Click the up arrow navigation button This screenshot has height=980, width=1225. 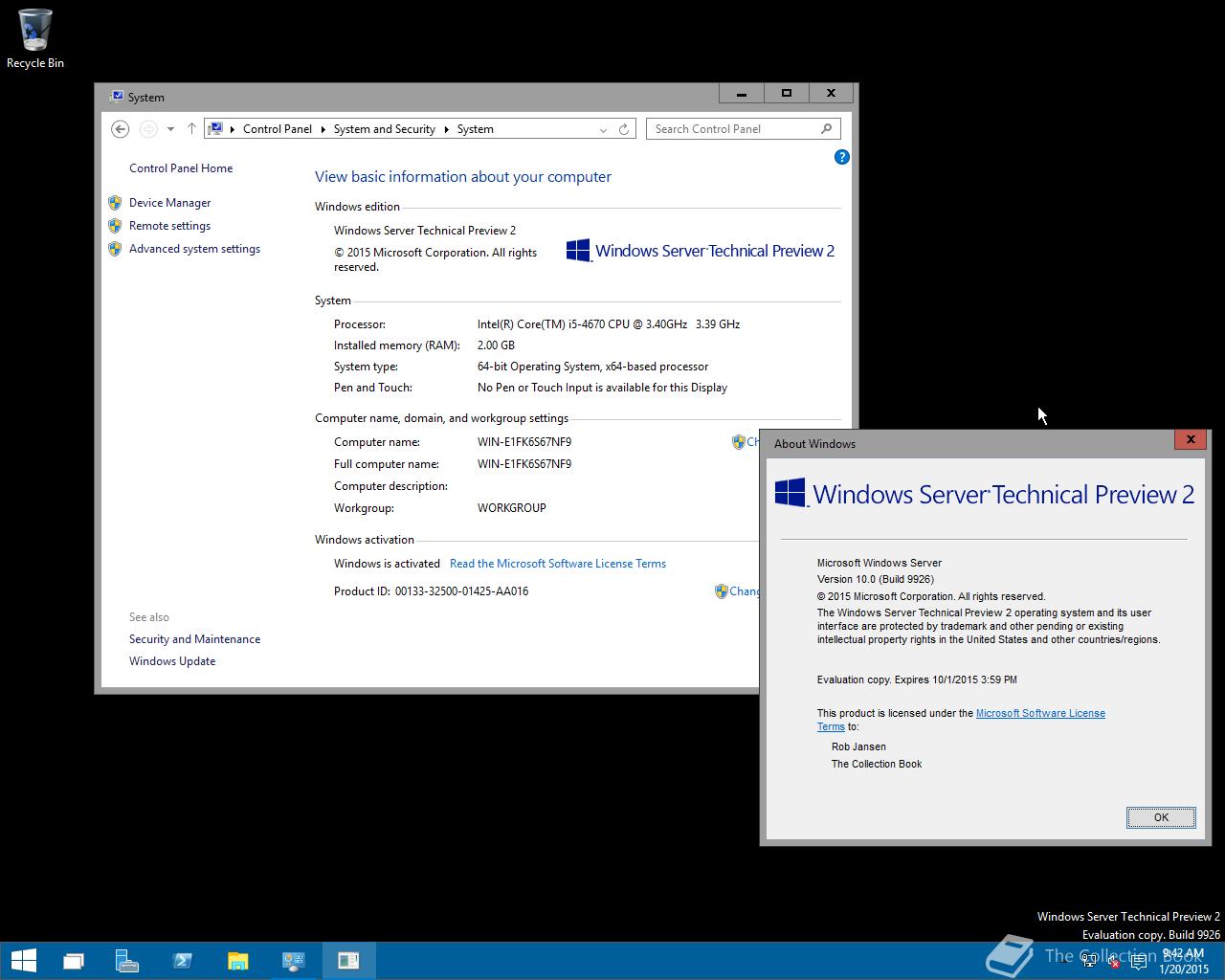click(x=191, y=129)
